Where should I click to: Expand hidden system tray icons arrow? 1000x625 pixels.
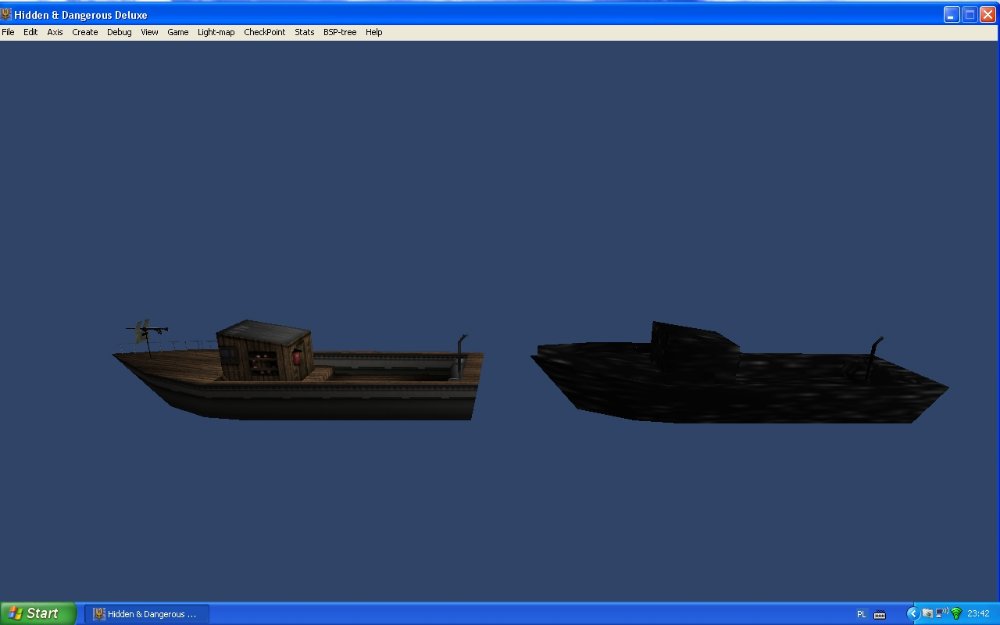(x=912, y=614)
